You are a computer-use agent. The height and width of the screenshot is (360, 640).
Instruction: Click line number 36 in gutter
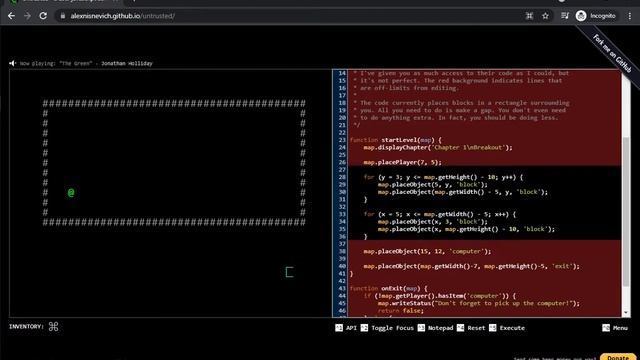[342, 237]
